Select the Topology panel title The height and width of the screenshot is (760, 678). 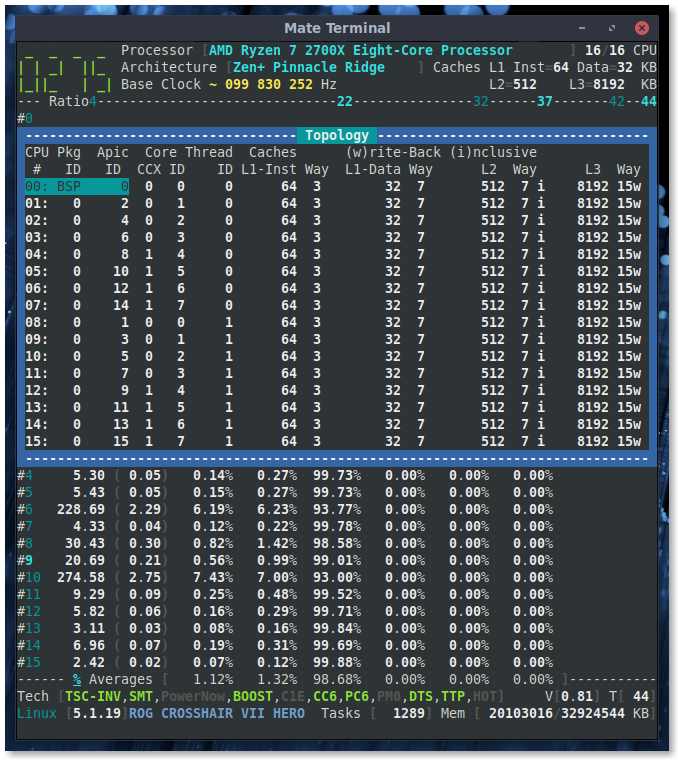click(337, 135)
